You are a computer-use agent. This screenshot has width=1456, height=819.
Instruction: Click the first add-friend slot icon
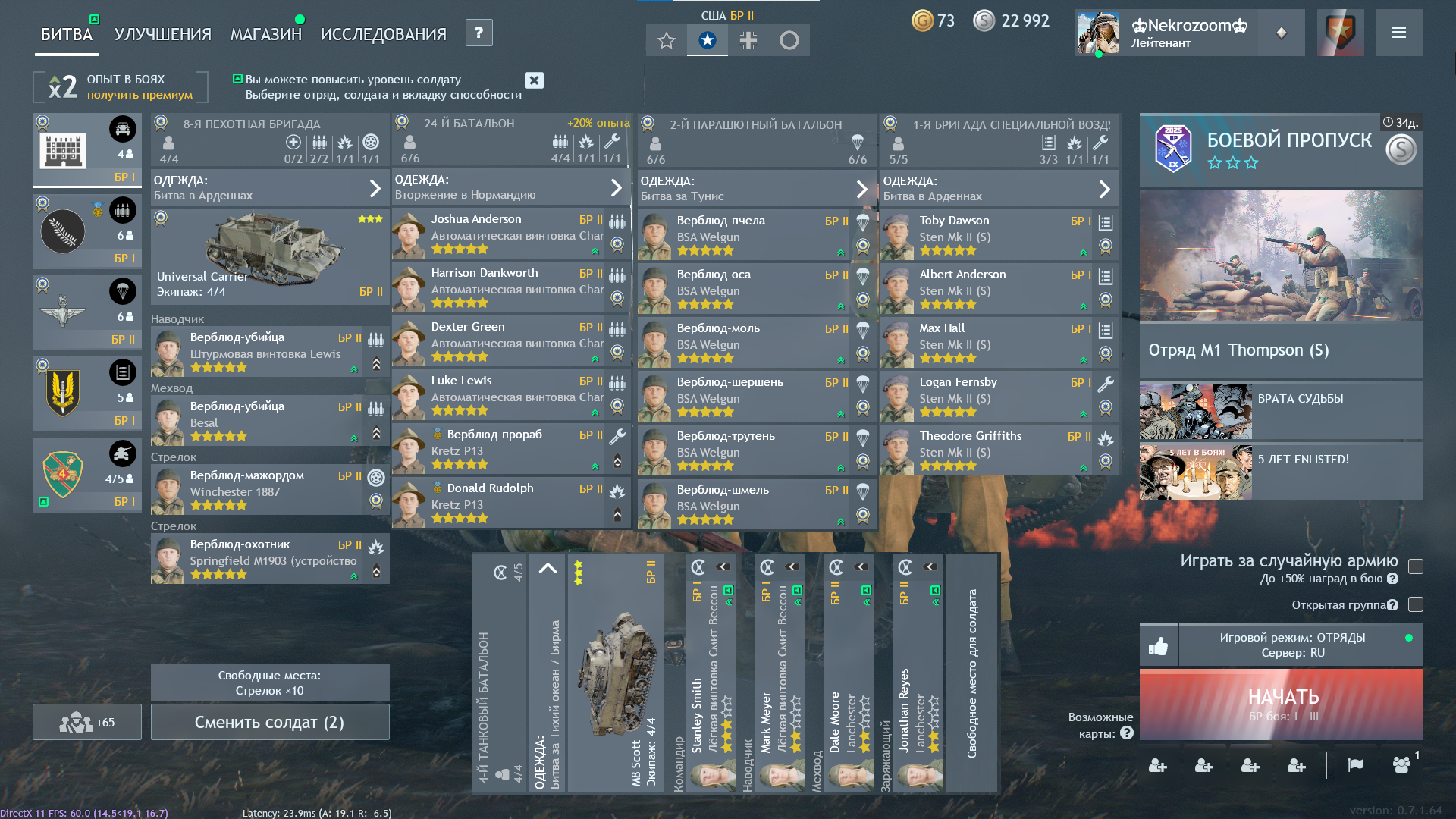1157,765
